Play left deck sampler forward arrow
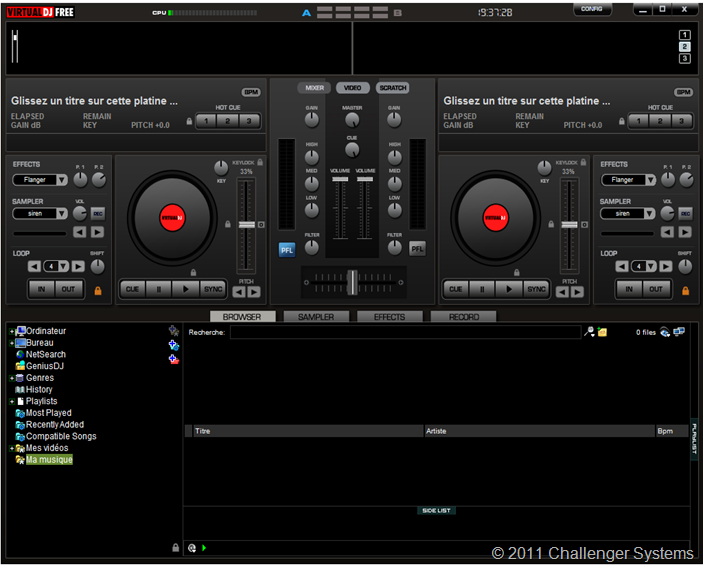This screenshot has height=565, width=703. pos(97,232)
